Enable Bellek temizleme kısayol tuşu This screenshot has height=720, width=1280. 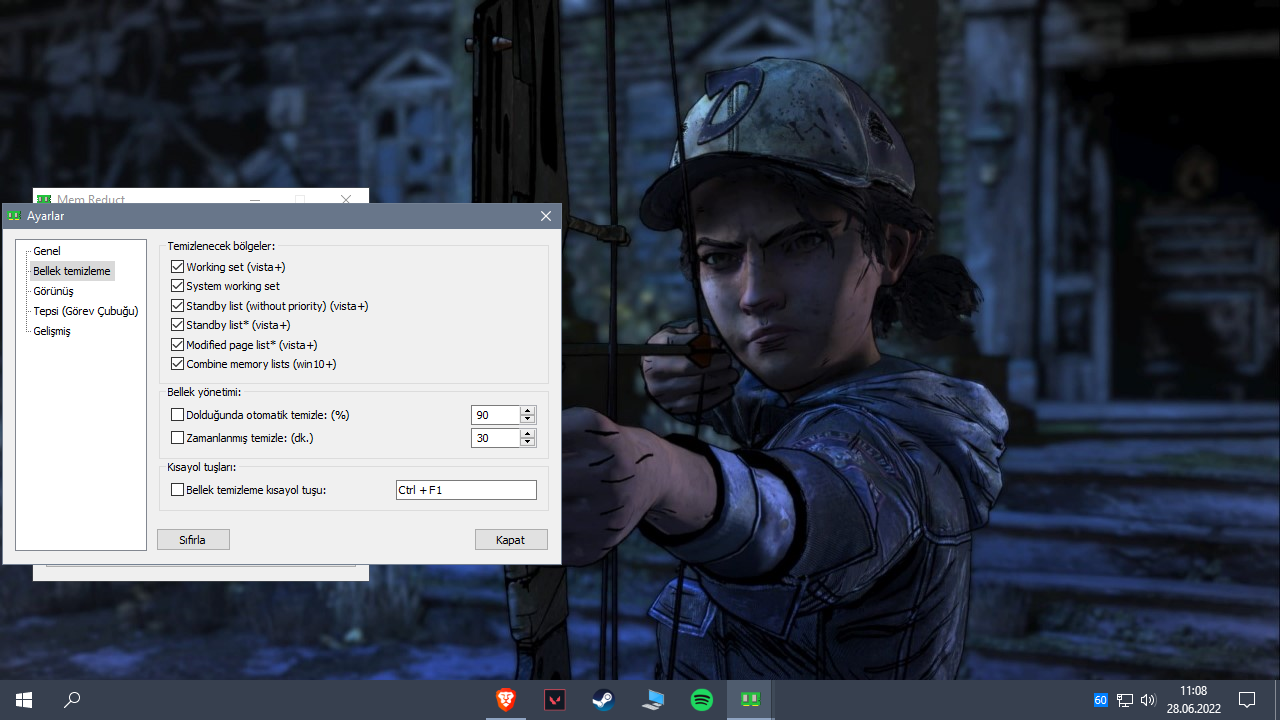coord(178,490)
